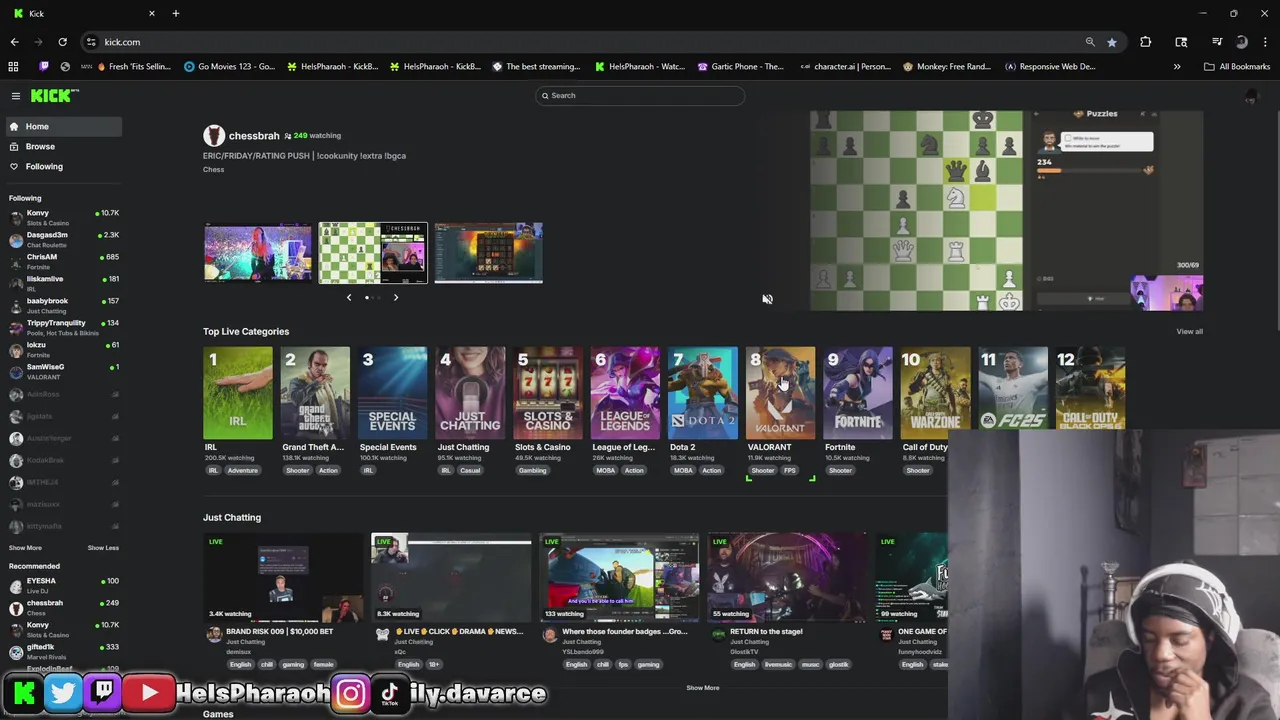The image size is (1280, 720).
Task: Open the Just Chatting category card
Action: (x=470, y=393)
